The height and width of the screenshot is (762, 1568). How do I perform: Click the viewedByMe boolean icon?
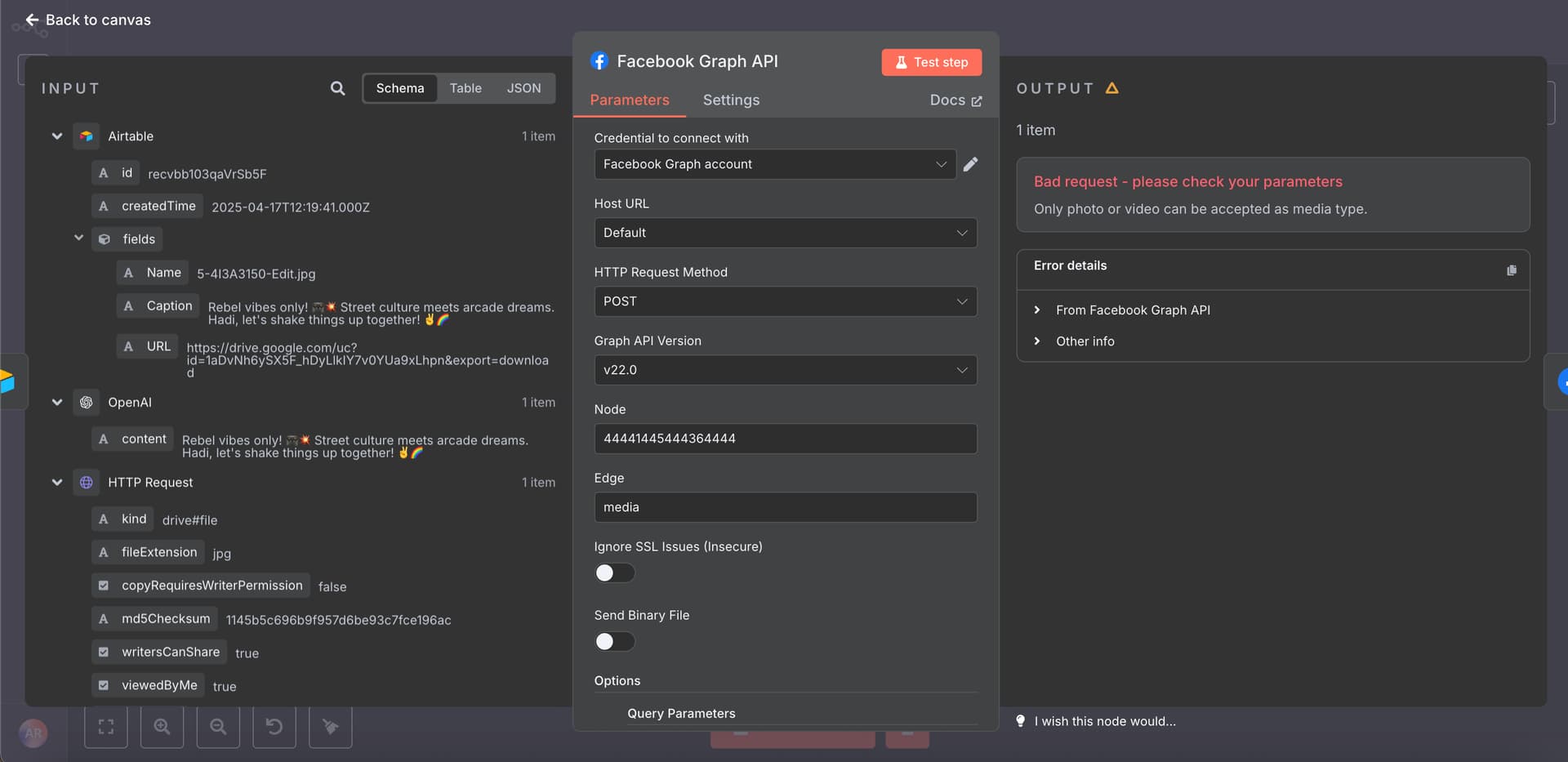click(x=104, y=685)
